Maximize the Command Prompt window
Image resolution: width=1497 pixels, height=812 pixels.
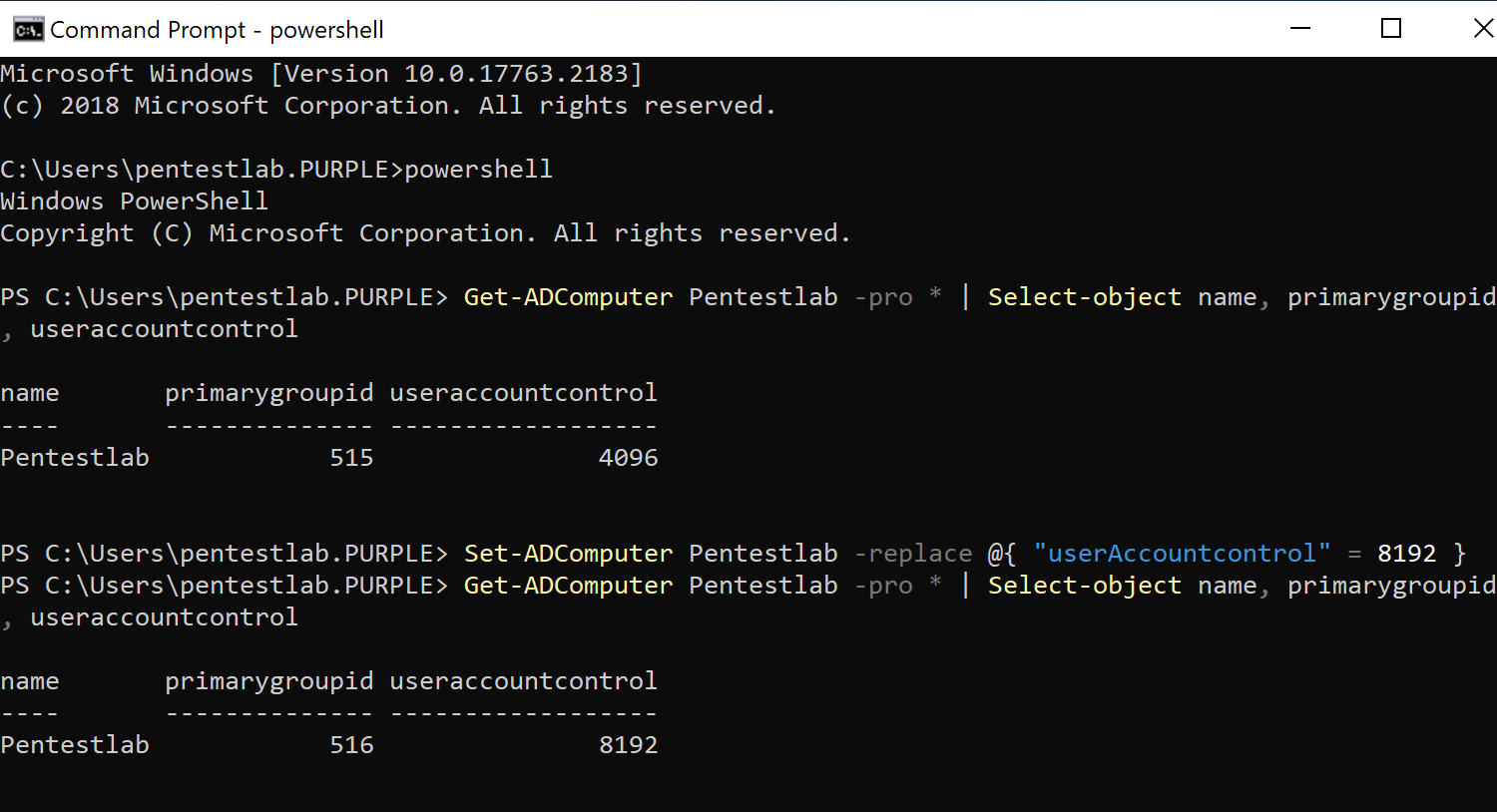(x=1391, y=29)
